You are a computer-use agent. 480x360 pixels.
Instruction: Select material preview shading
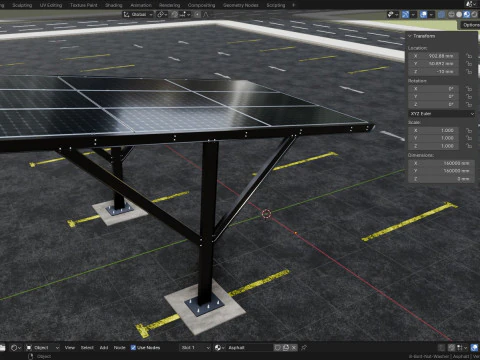[467, 14]
